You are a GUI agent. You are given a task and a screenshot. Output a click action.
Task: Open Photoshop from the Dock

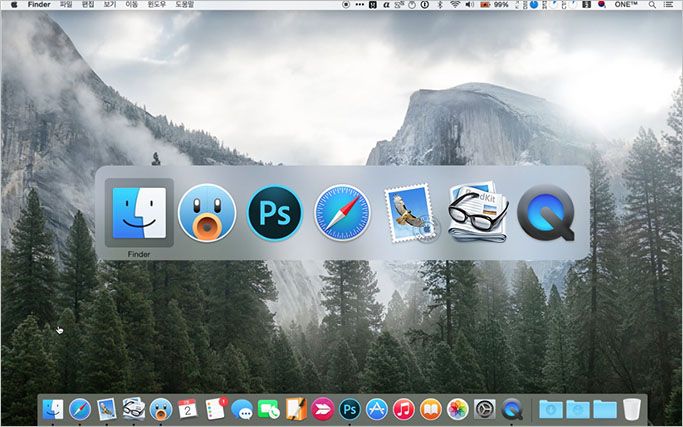click(350, 410)
